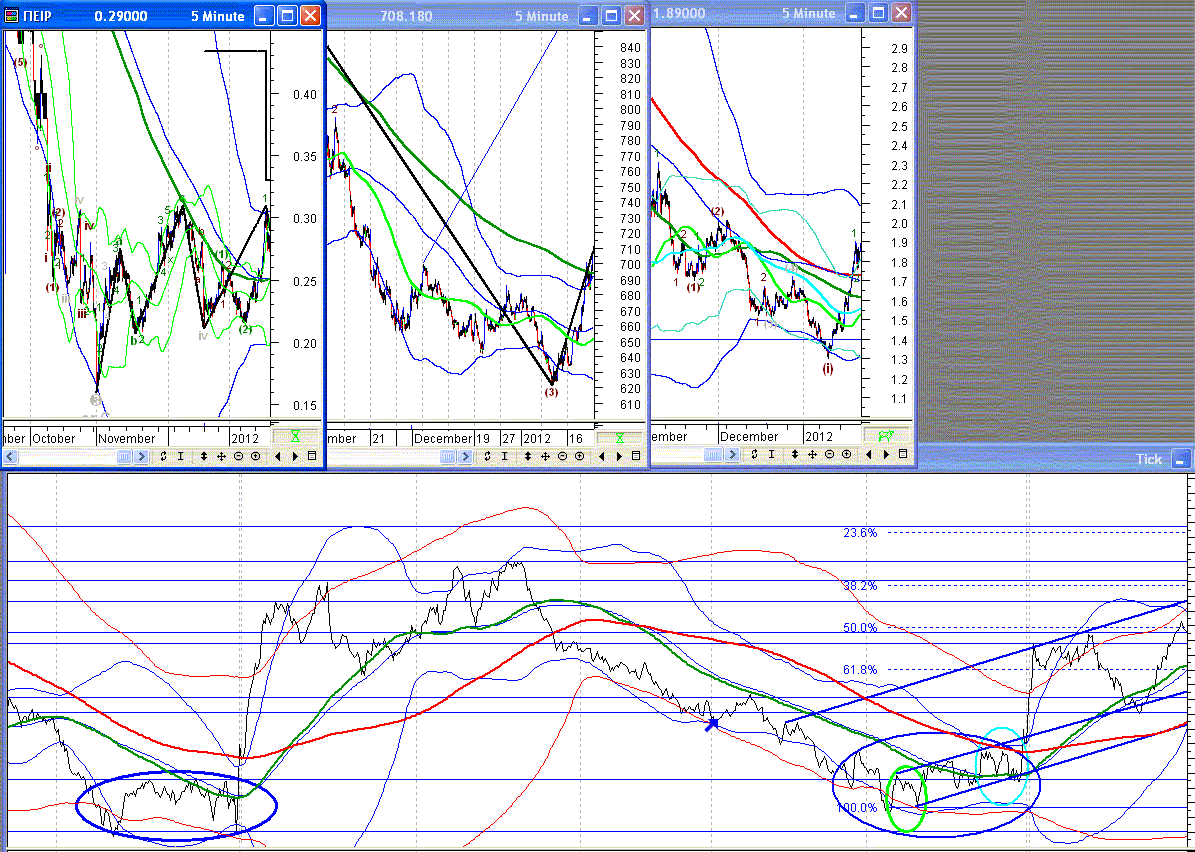This screenshot has height=852, width=1195.
Task: Close the 708.180 chart window
Action: coord(635,15)
